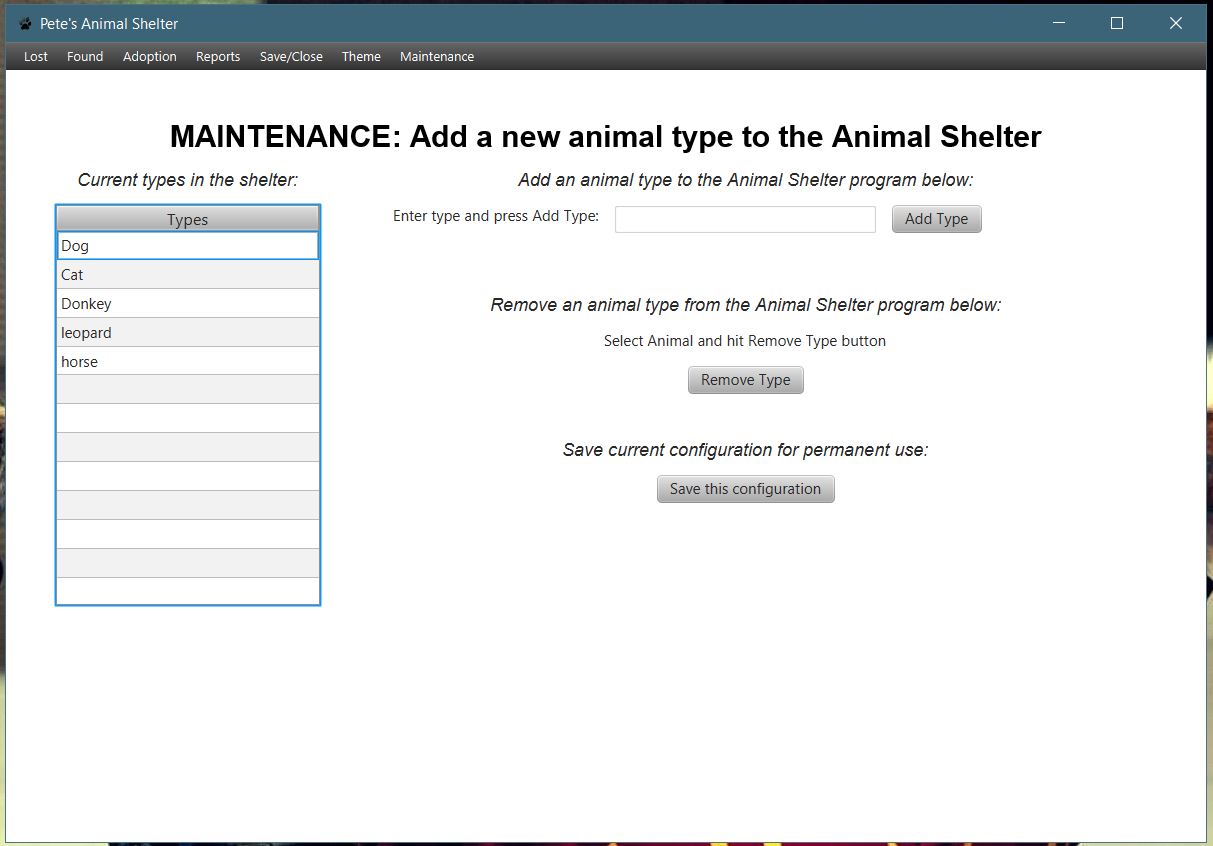Select Donkey in the Types list
This screenshot has height=846, width=1213.
[186, 303]
